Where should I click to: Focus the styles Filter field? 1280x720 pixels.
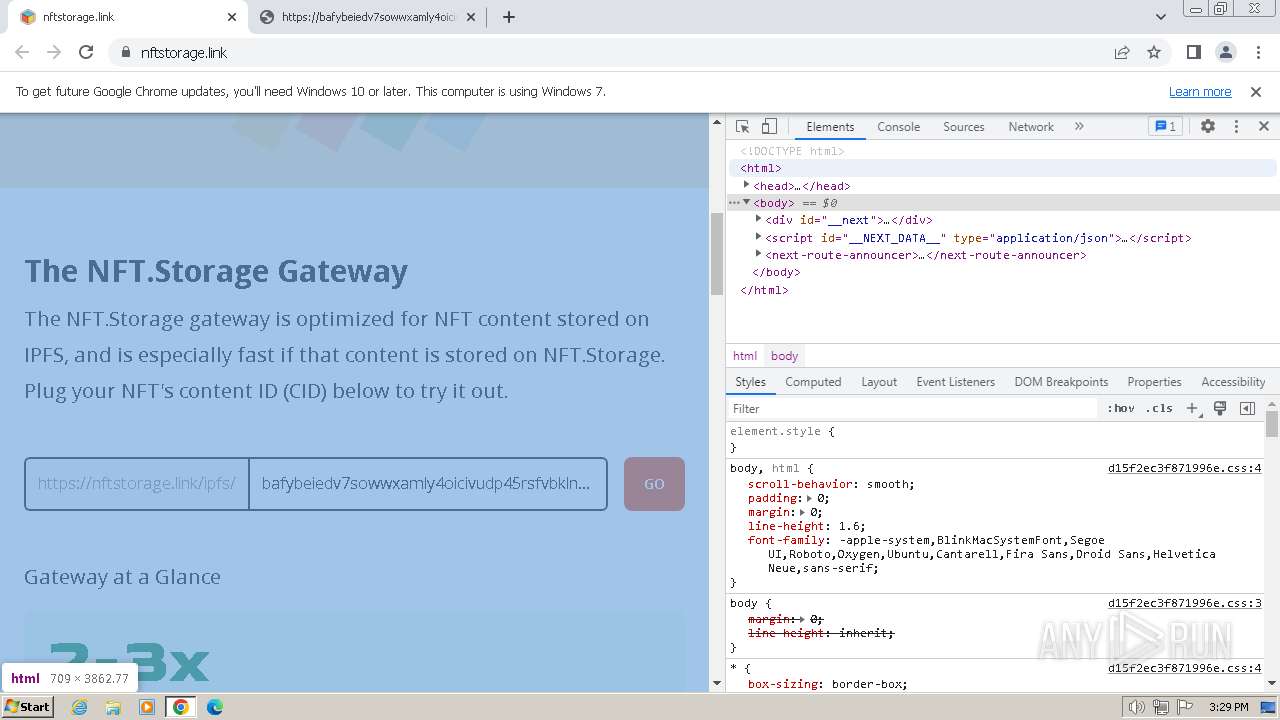pos(912,408)
